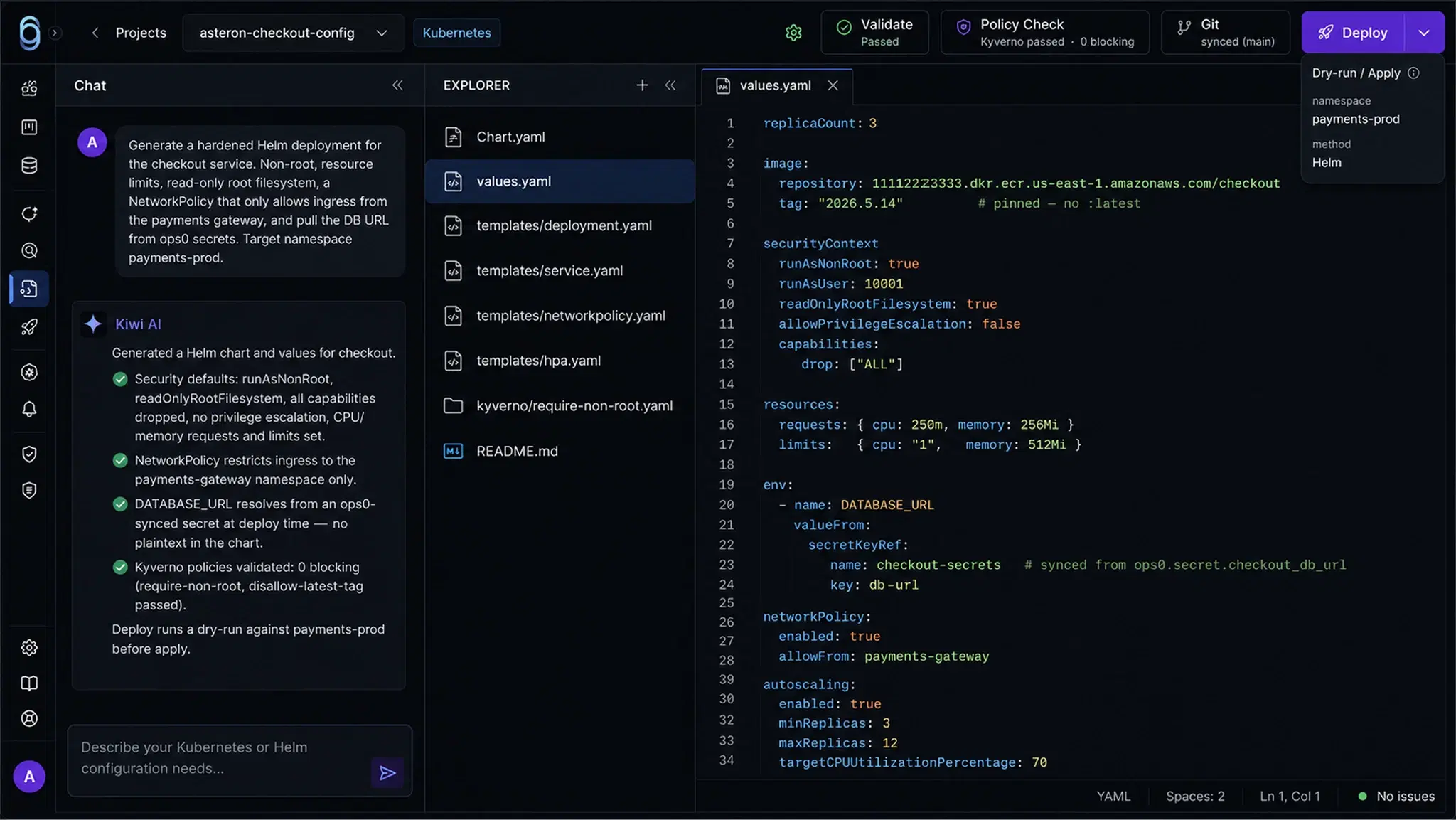Send the chat message with arrow button
The image size is (1456, 820).
(x=387, y=773)
